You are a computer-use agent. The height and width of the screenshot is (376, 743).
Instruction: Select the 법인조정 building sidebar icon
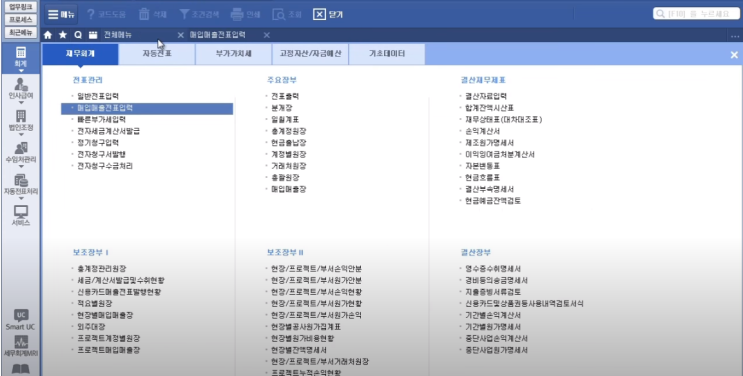pos(21,119)
